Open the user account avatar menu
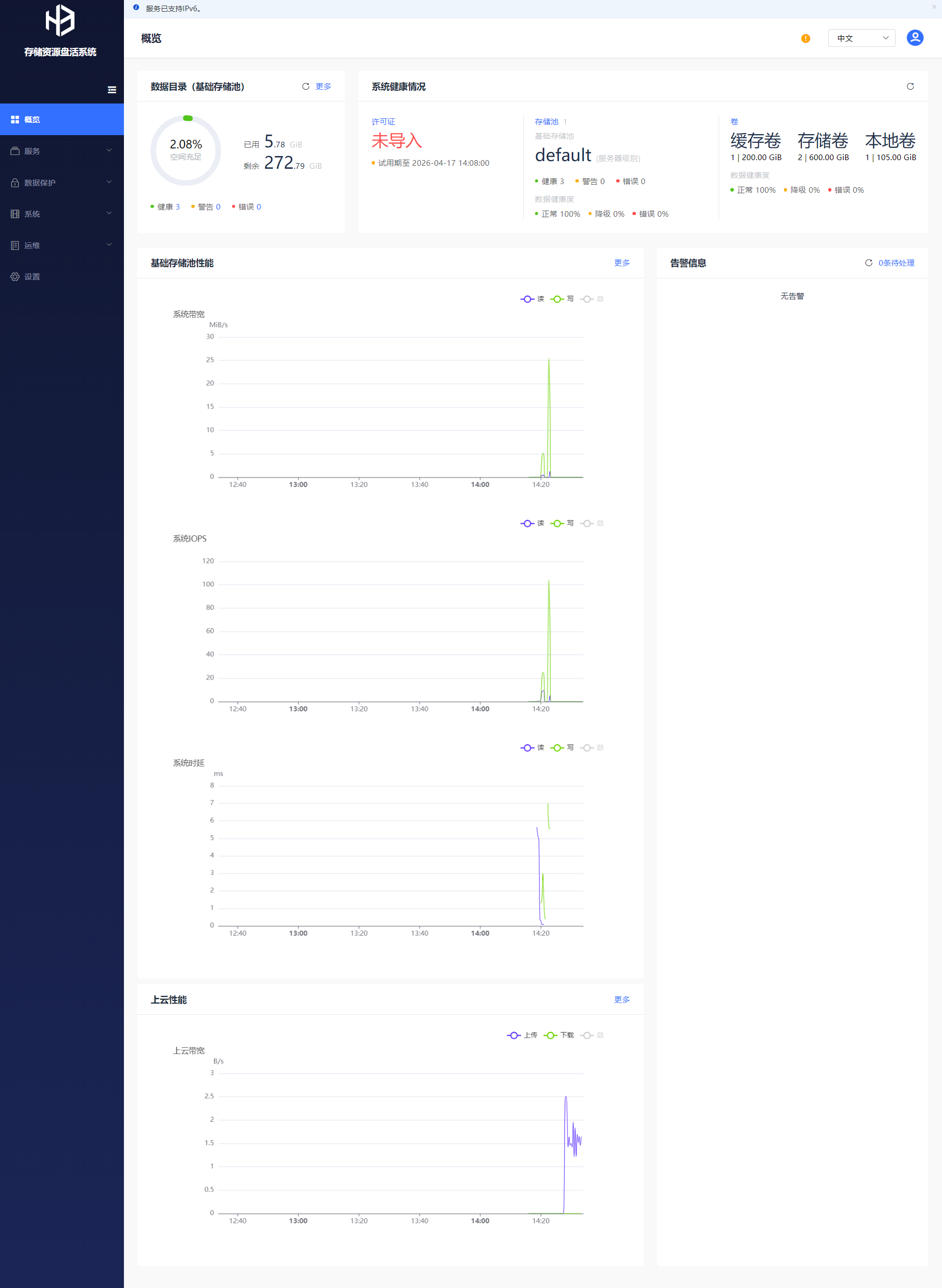 pyautogui.click(x=914, y=38)
